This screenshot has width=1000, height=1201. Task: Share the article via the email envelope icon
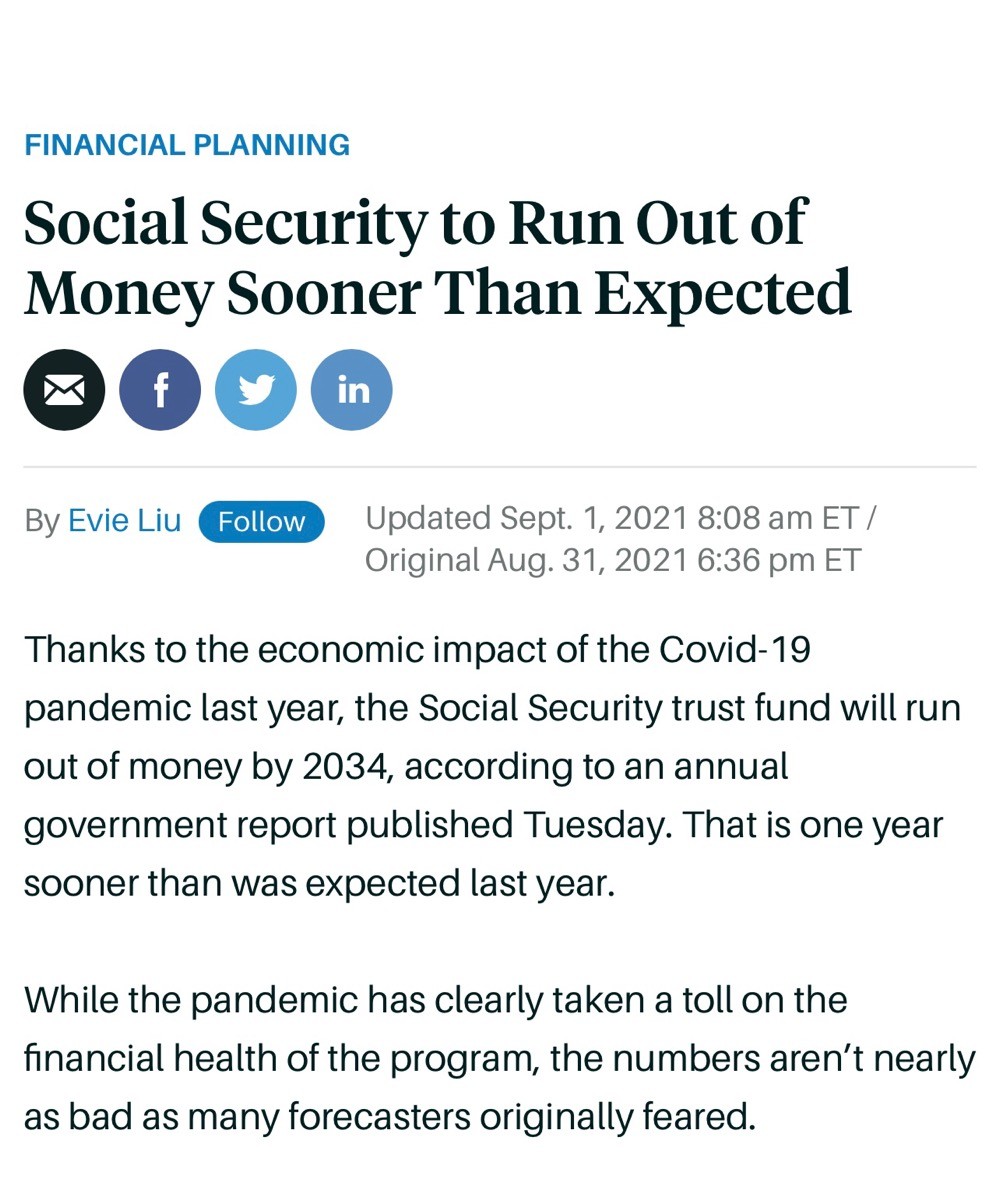64,390
